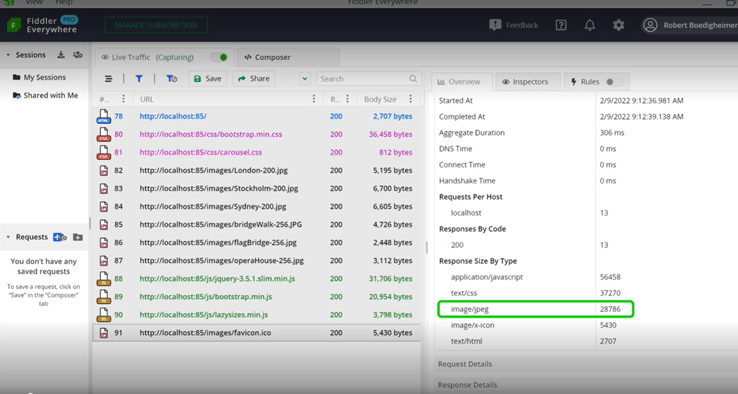The height and width of the screenshot is (394, 738).
Task: Open the Overview tab
Action: point(462,82)
